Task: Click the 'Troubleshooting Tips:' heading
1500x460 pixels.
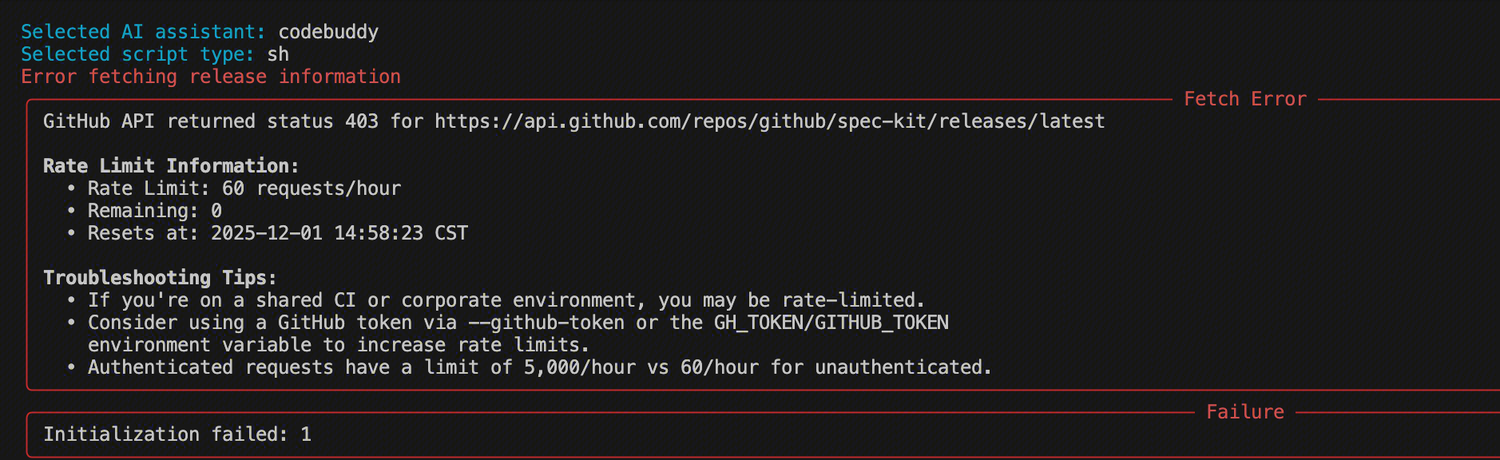Action: (x=160, y=278)
